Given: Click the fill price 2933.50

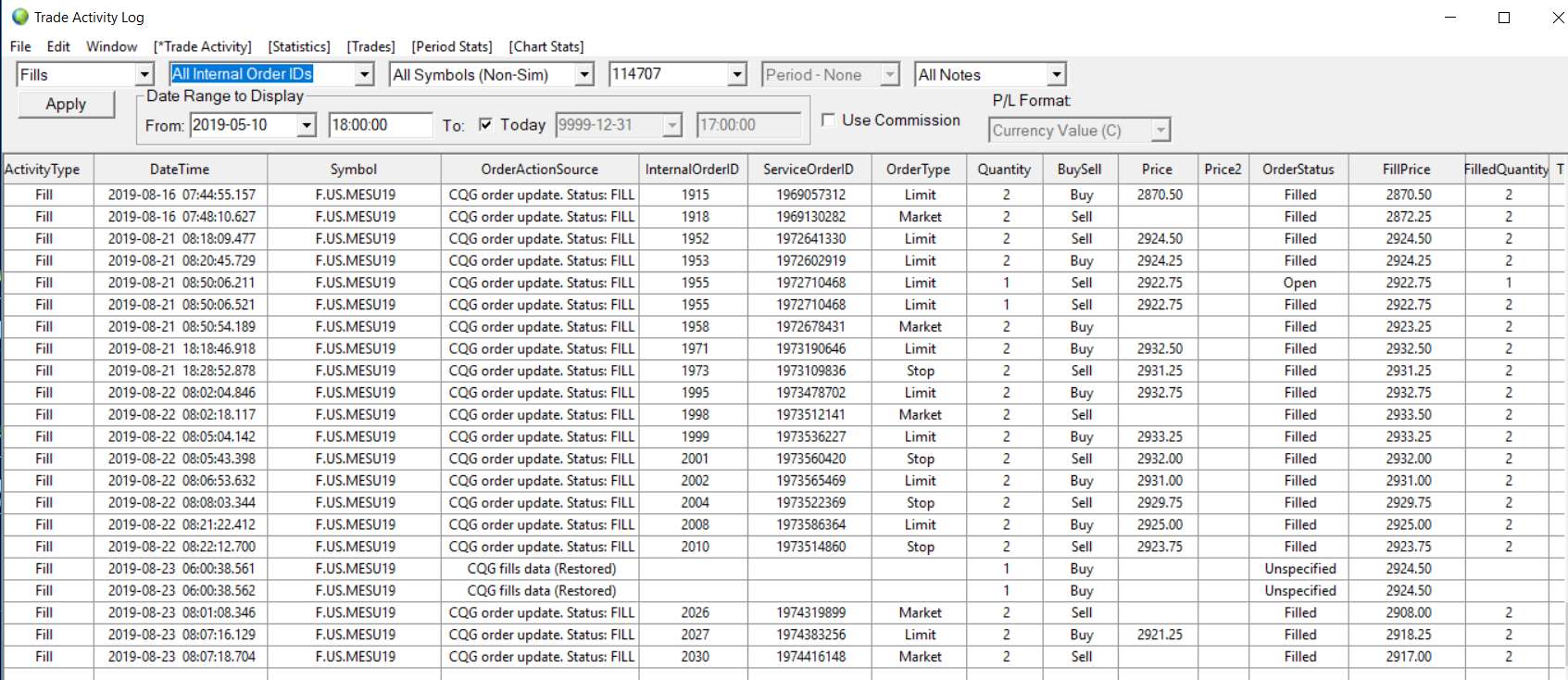Looking at the screenshot, I should (x=1409, y=414).
